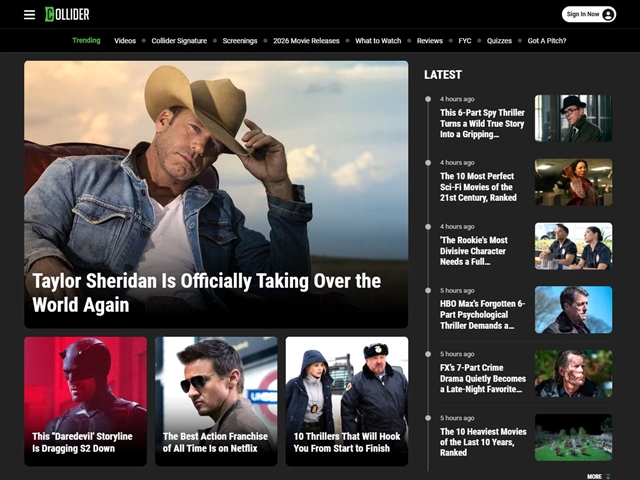Click the Sign In Now button

click(x=589, y=14)
